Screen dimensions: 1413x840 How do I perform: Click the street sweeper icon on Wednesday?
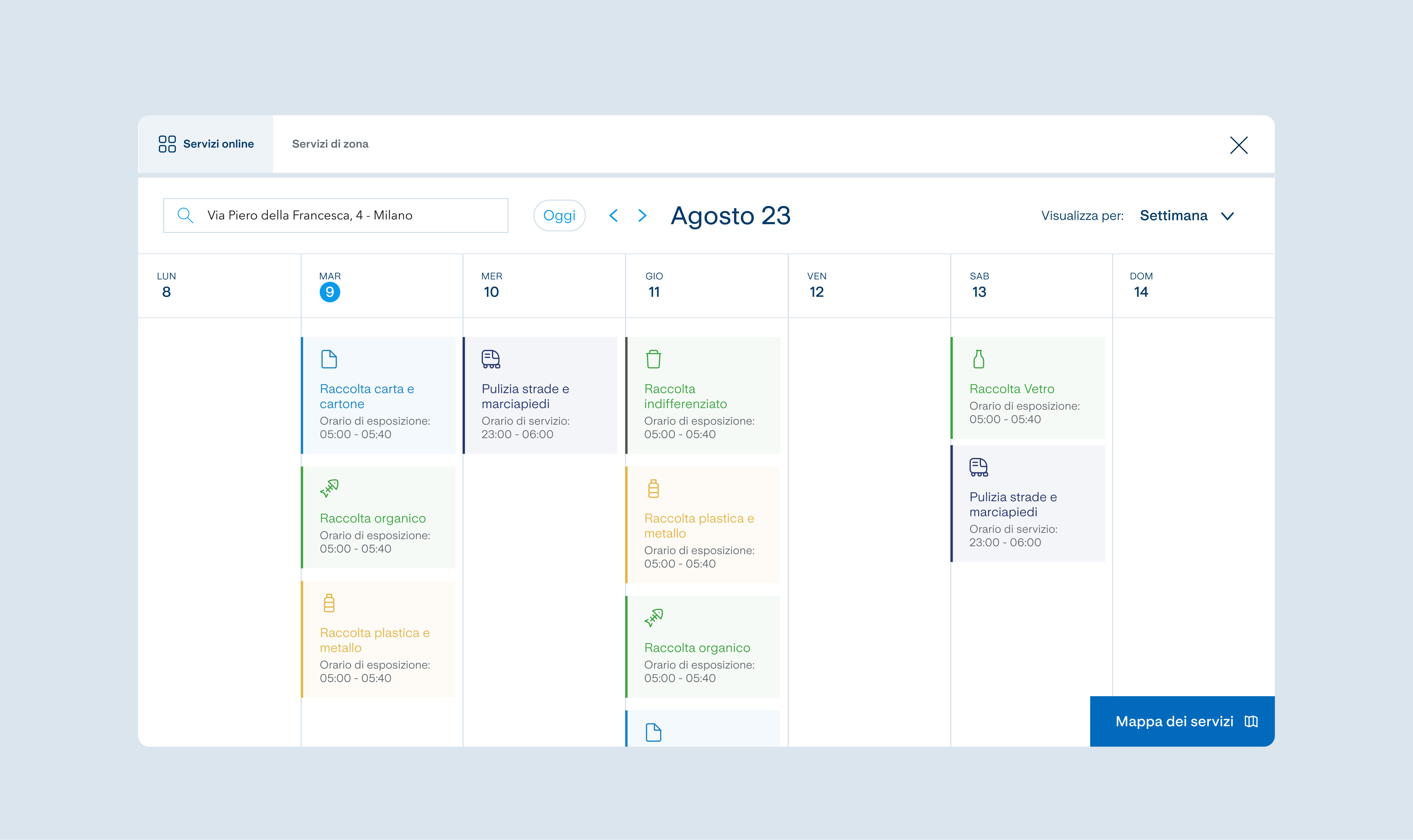491,359
